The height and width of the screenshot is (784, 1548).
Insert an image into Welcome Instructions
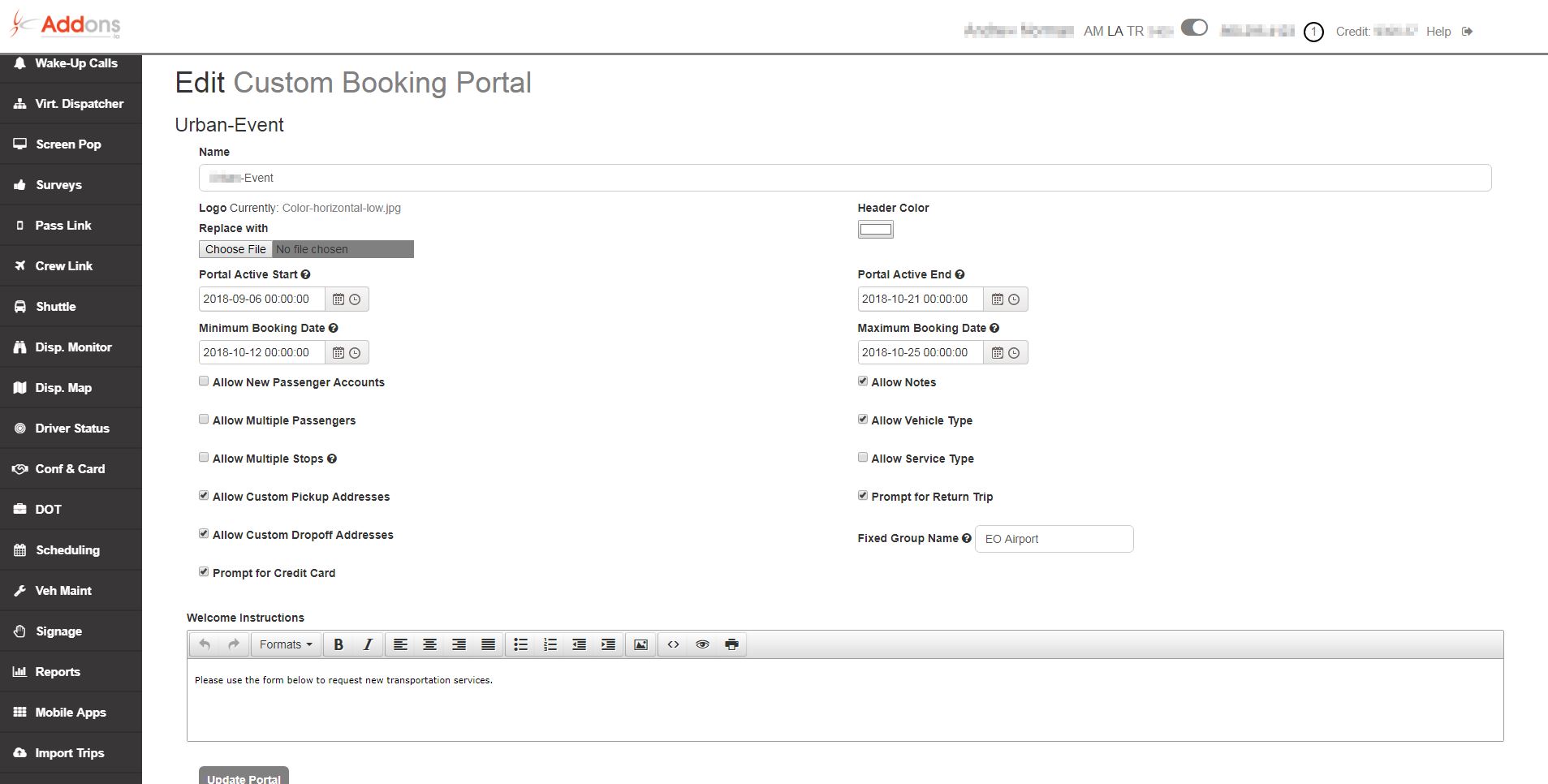[x=640, y=644]
